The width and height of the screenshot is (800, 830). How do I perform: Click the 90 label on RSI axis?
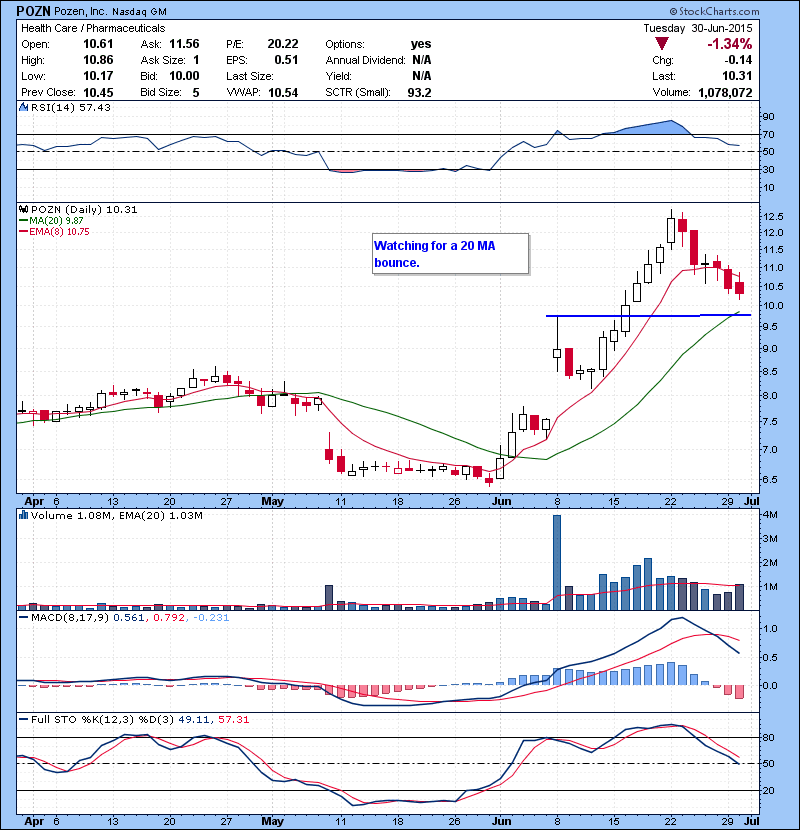(768, 116)
